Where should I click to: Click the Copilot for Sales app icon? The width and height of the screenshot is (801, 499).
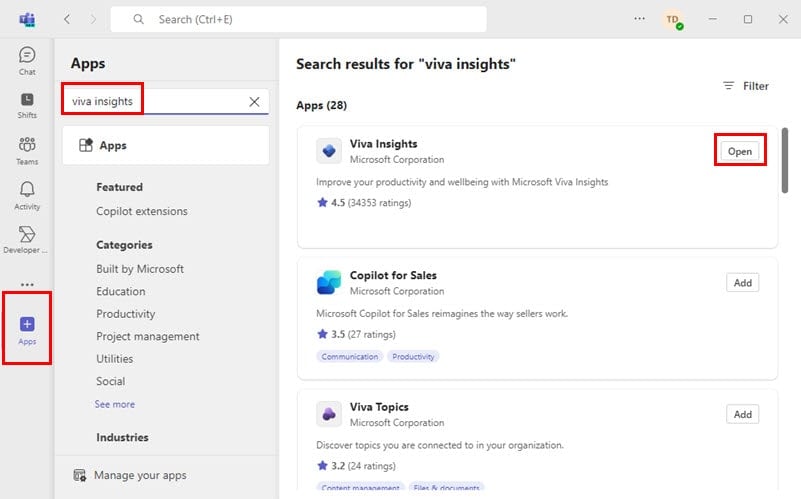329,282
